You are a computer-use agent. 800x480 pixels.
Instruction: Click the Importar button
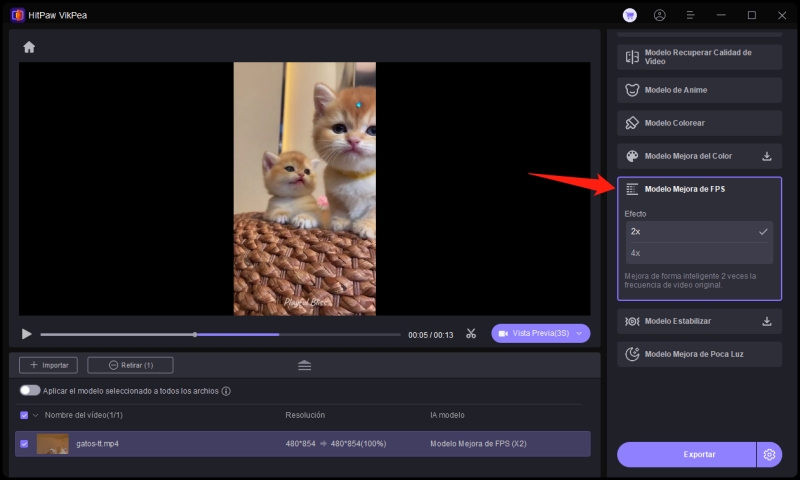[x=48, y=365]
